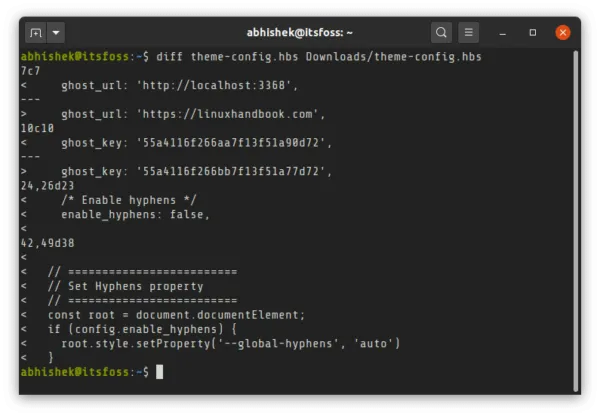Click the block cursor at the last prompt
600x416 pixels.
pos(159,372)
